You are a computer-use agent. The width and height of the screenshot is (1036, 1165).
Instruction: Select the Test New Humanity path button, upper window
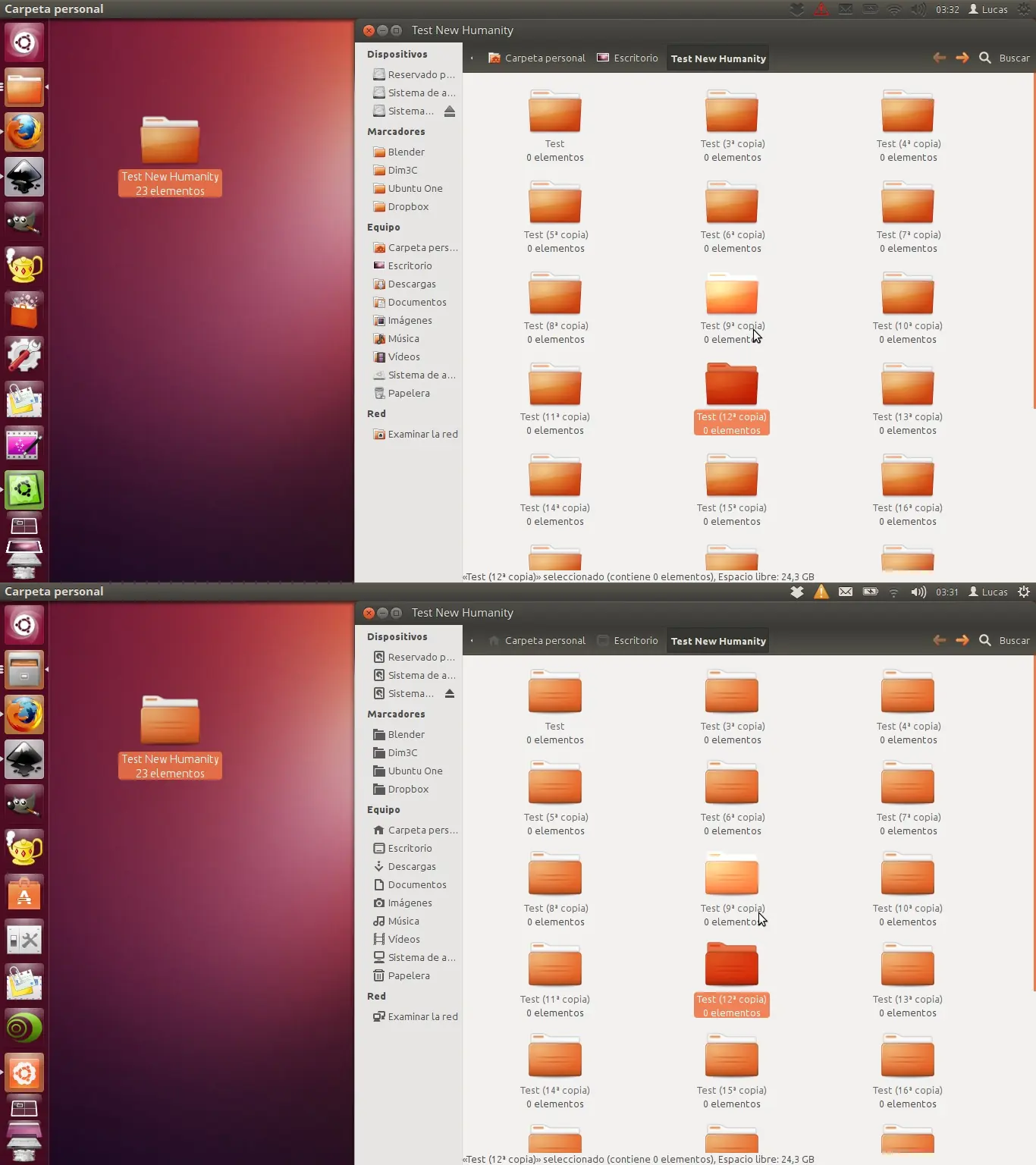pos(718,58)
